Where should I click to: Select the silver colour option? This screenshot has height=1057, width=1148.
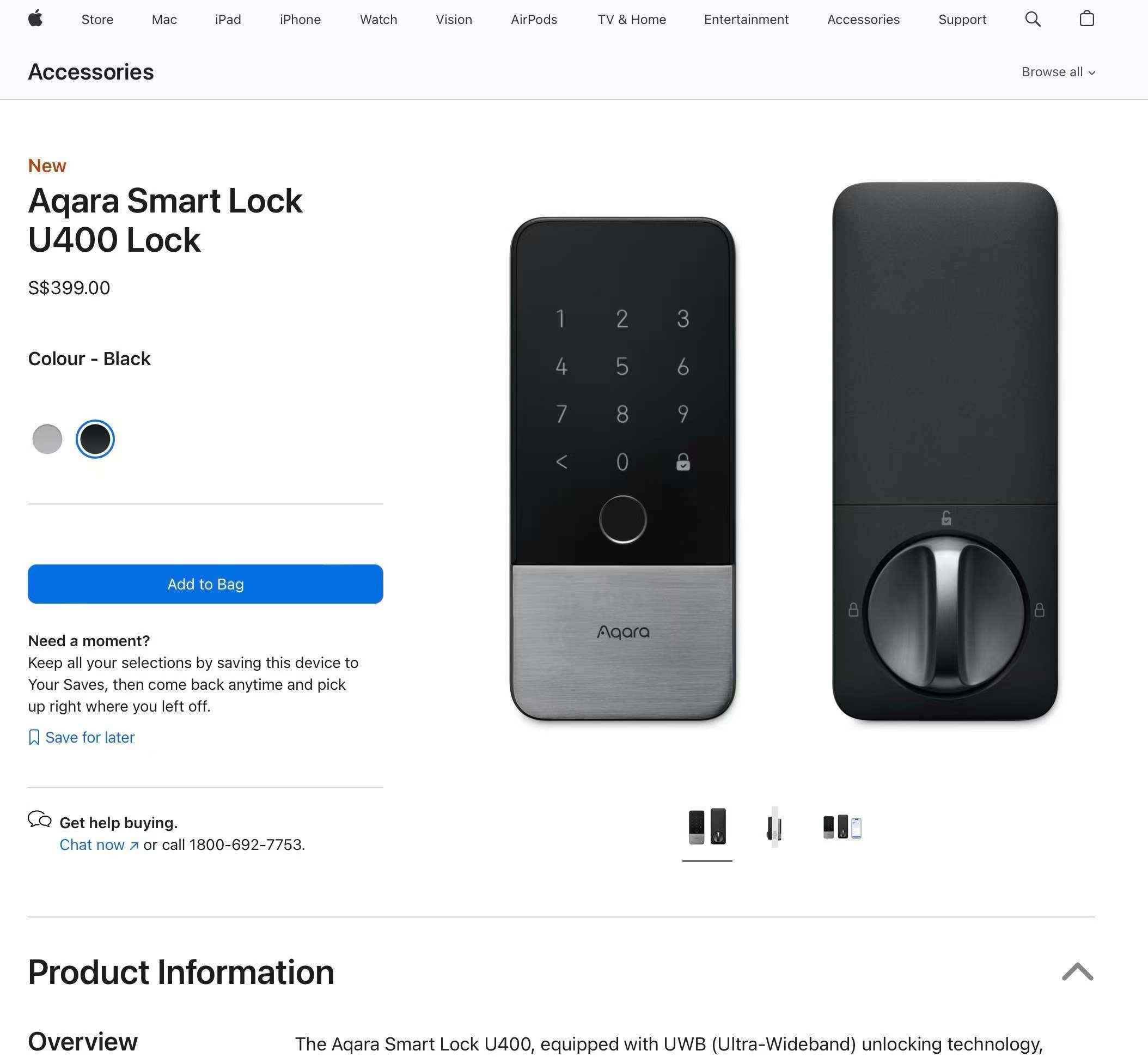pyautogui.click(x=47, y=439)
